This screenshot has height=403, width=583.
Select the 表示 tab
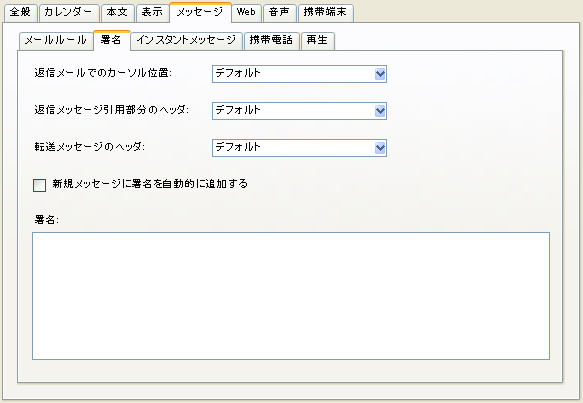pos(152,13)
